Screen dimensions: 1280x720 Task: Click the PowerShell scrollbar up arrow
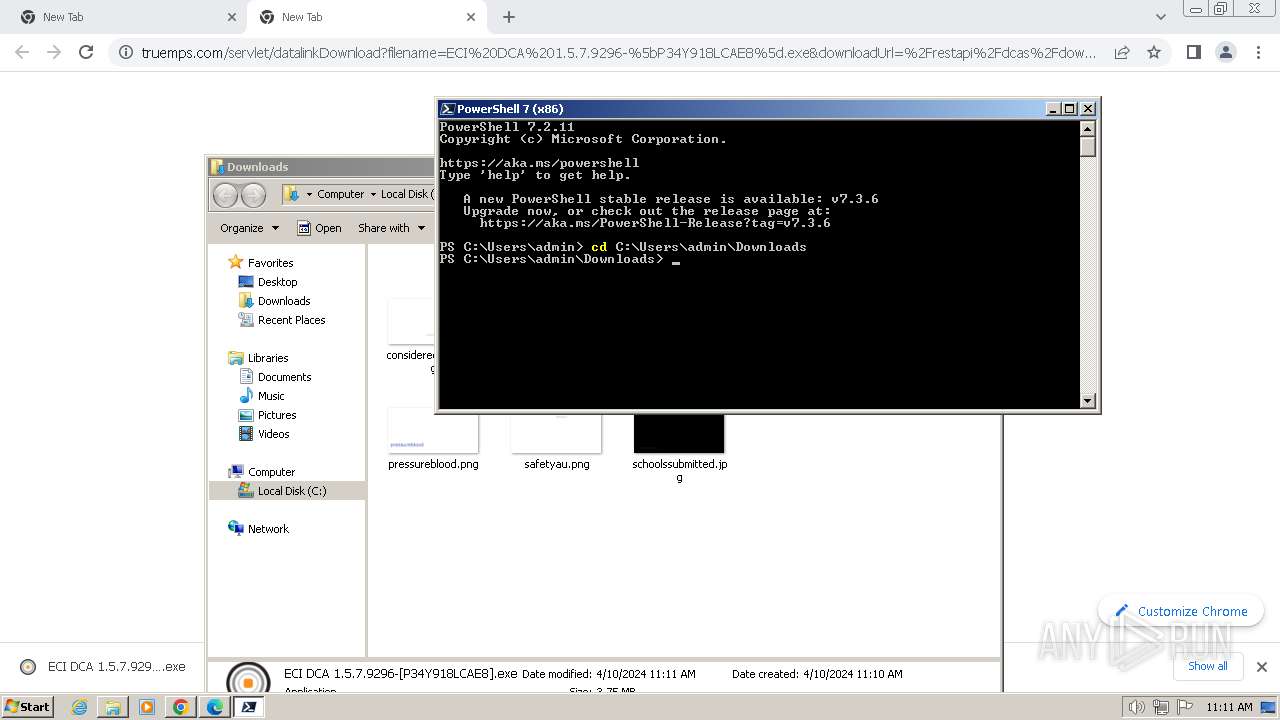pyautogui.click(x=1088, y=128)
